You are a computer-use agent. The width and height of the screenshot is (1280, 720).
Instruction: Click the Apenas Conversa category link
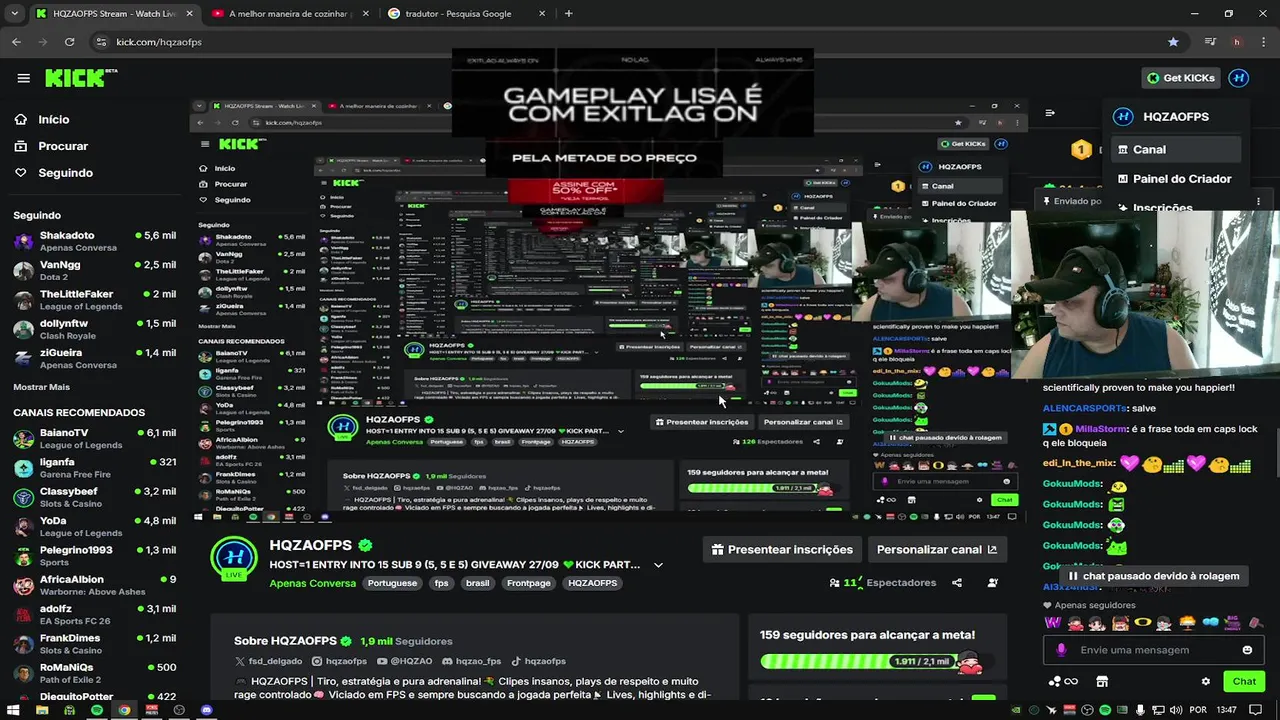(312, 583)
